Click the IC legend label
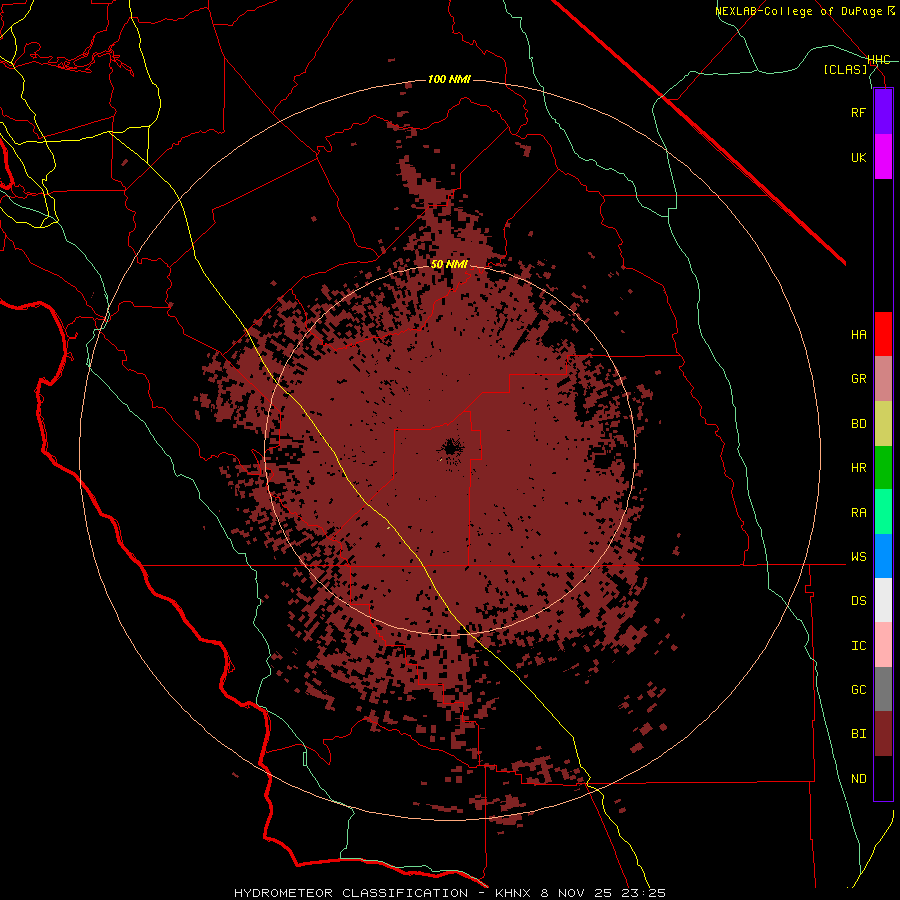Viewport: 900px width, 900px height. pyautogui.click(x=859, y=646)
